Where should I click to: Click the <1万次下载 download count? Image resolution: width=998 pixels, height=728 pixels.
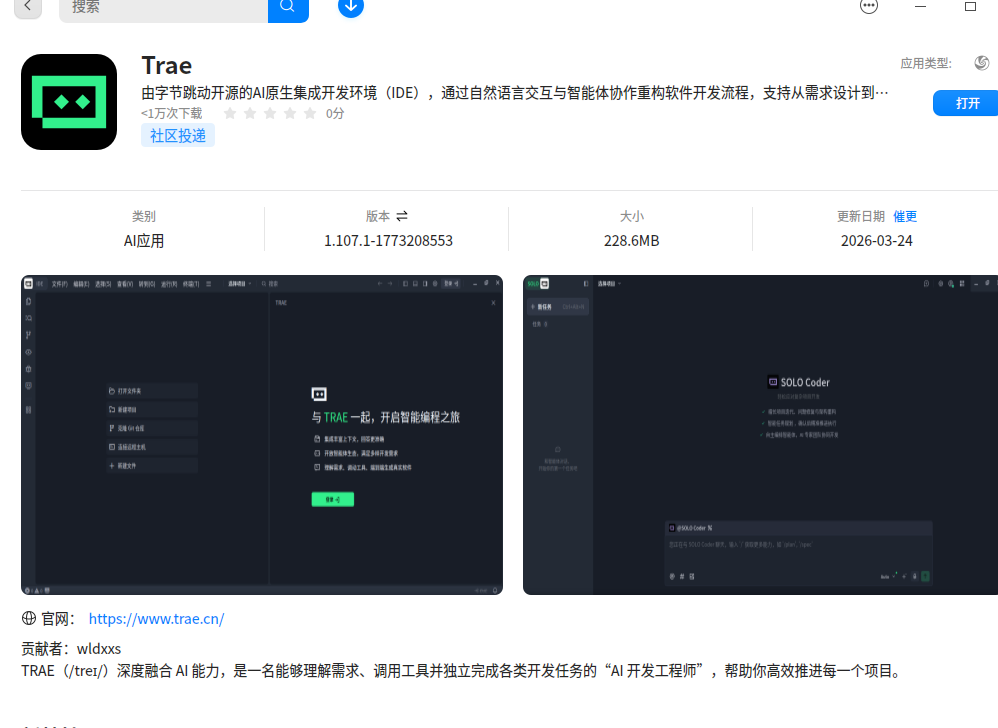[172, 113]
